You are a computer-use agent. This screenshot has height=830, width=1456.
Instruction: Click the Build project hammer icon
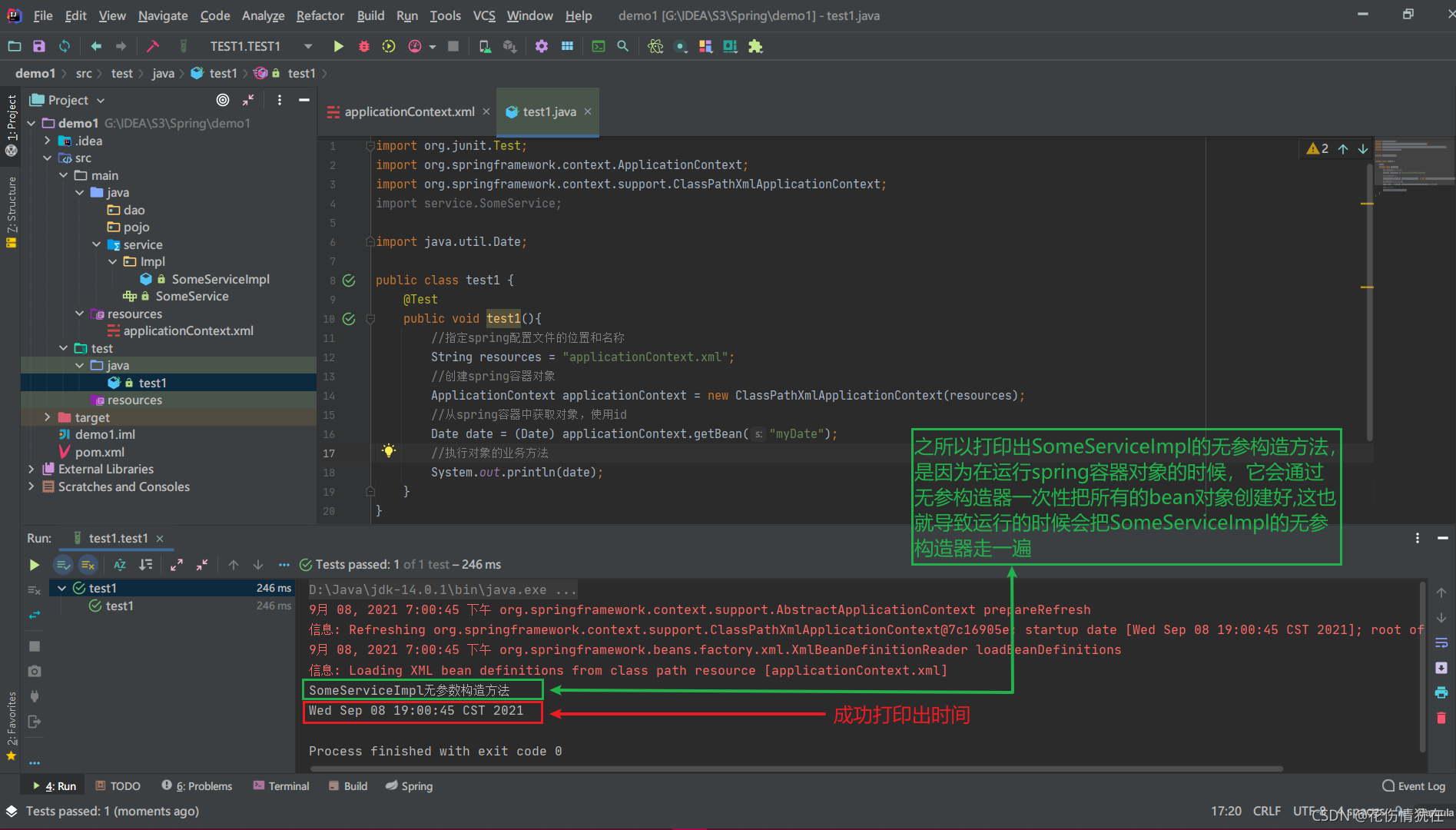pyautogui.click(x=153, y=46)
